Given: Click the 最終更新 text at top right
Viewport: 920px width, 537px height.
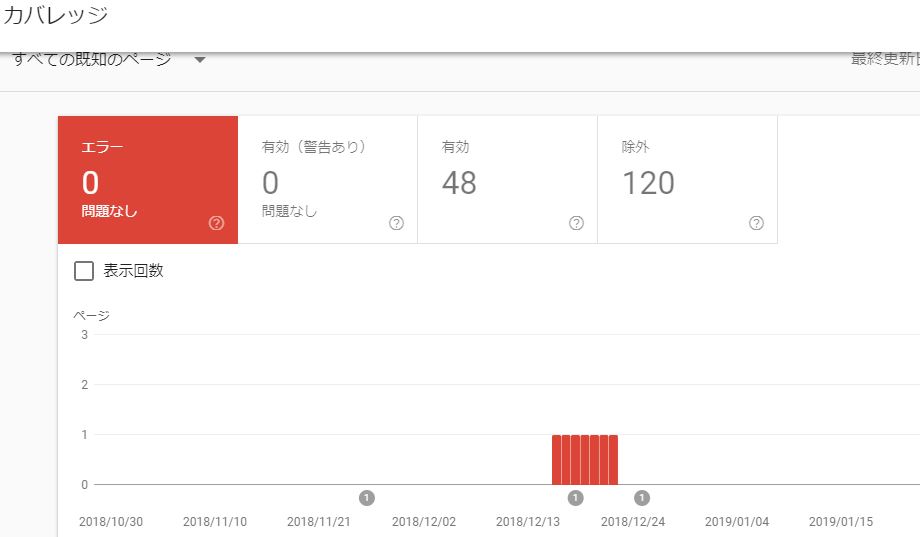Looking at the screenshot, I should click(x=885, y=59).
